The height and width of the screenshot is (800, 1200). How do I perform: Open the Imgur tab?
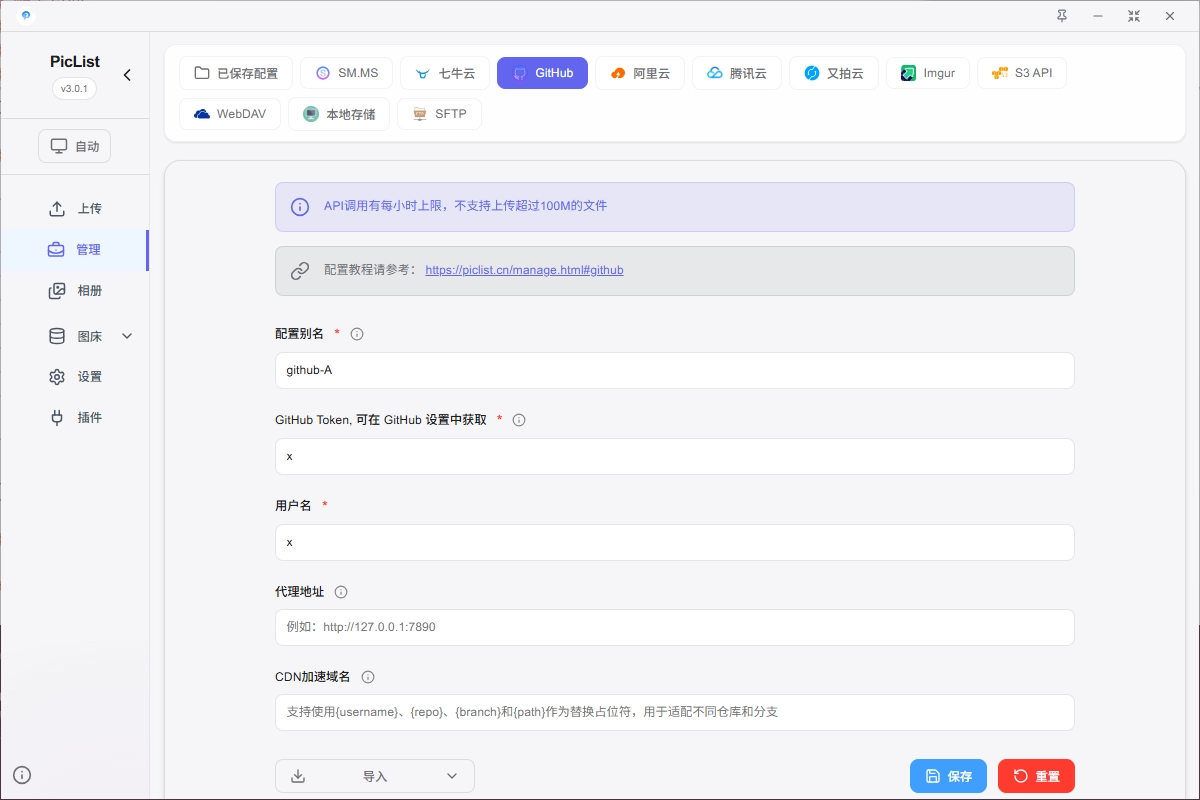[928, 73]
